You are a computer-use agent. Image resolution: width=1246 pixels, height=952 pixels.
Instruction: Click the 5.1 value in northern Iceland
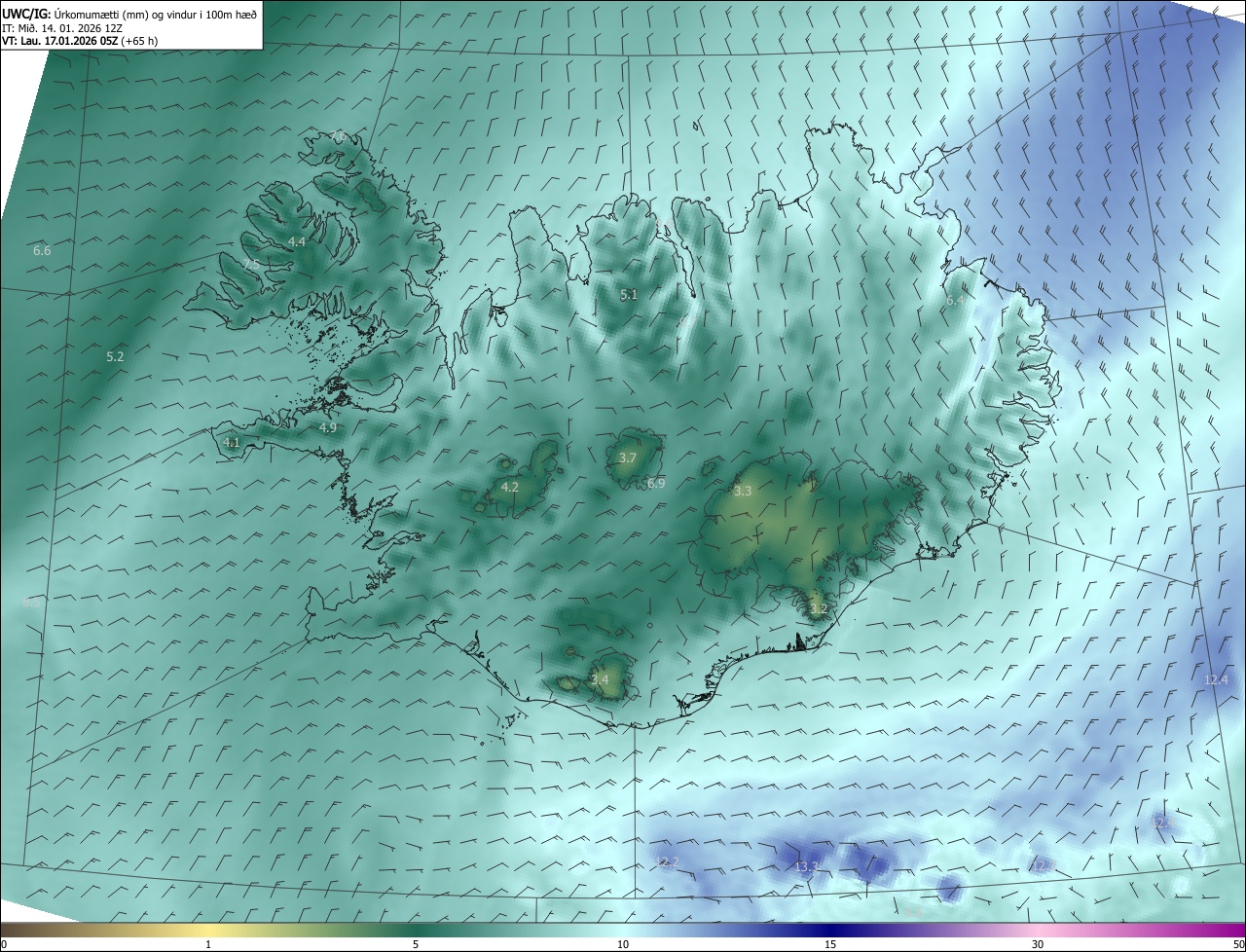tap(629, 294)
